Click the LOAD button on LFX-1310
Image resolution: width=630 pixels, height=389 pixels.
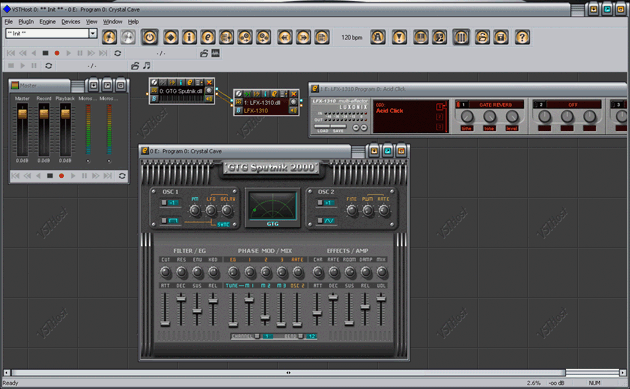[322, 131]
